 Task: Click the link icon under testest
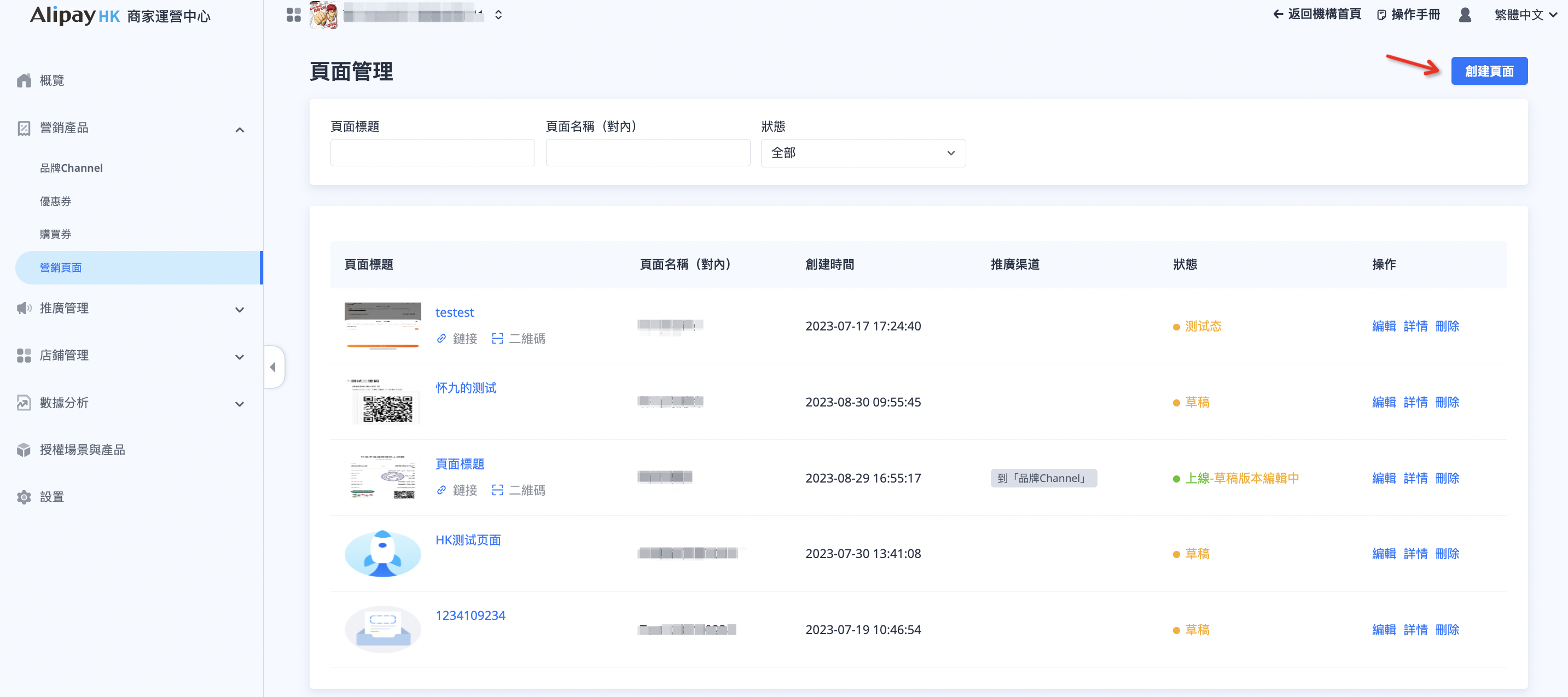click(442, 339)
